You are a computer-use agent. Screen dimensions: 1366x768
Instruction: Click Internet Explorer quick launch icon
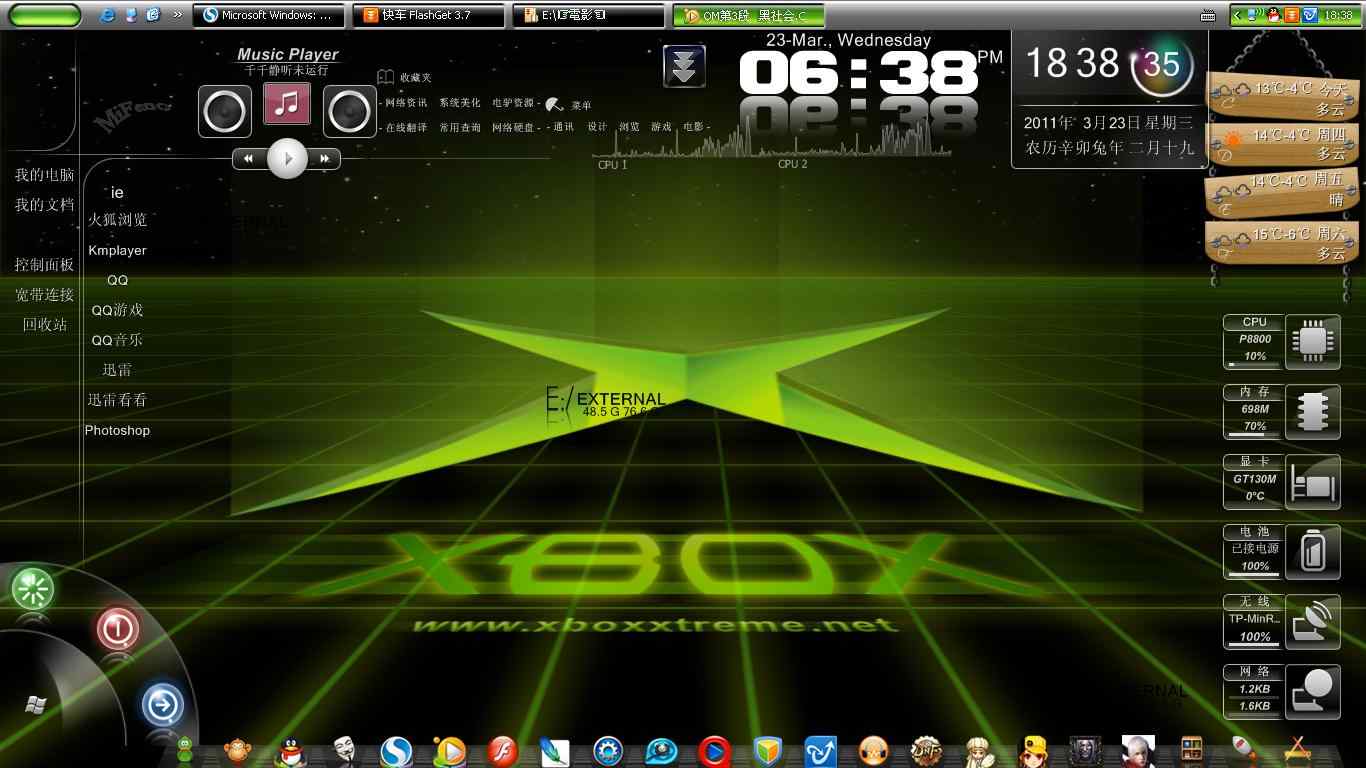108,15
